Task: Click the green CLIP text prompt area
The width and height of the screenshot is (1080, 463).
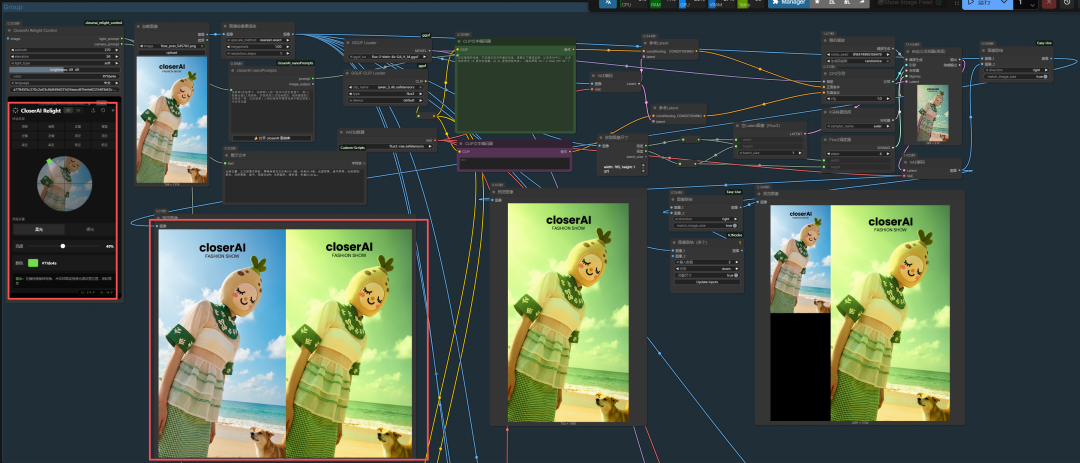Action: (515, 91)
